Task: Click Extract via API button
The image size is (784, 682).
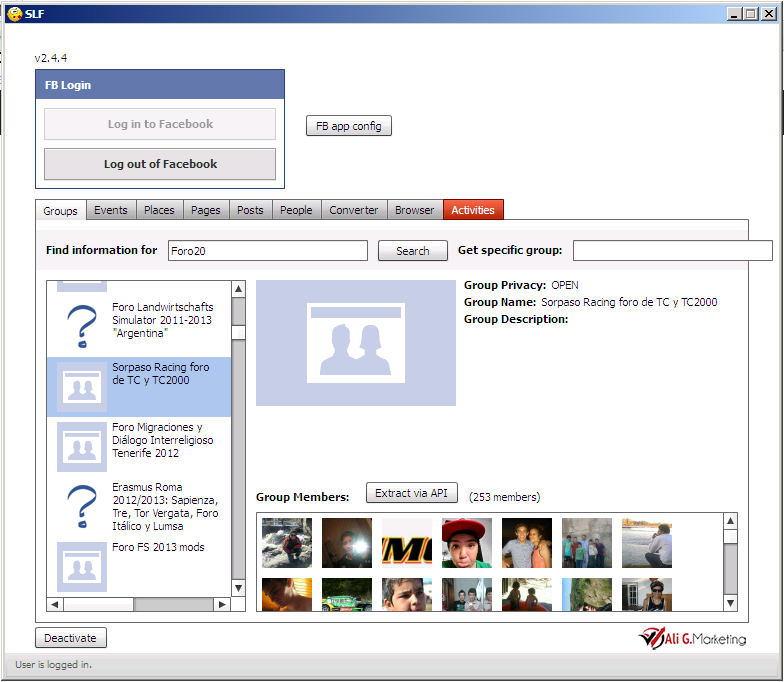Action: tap(412, 493)
